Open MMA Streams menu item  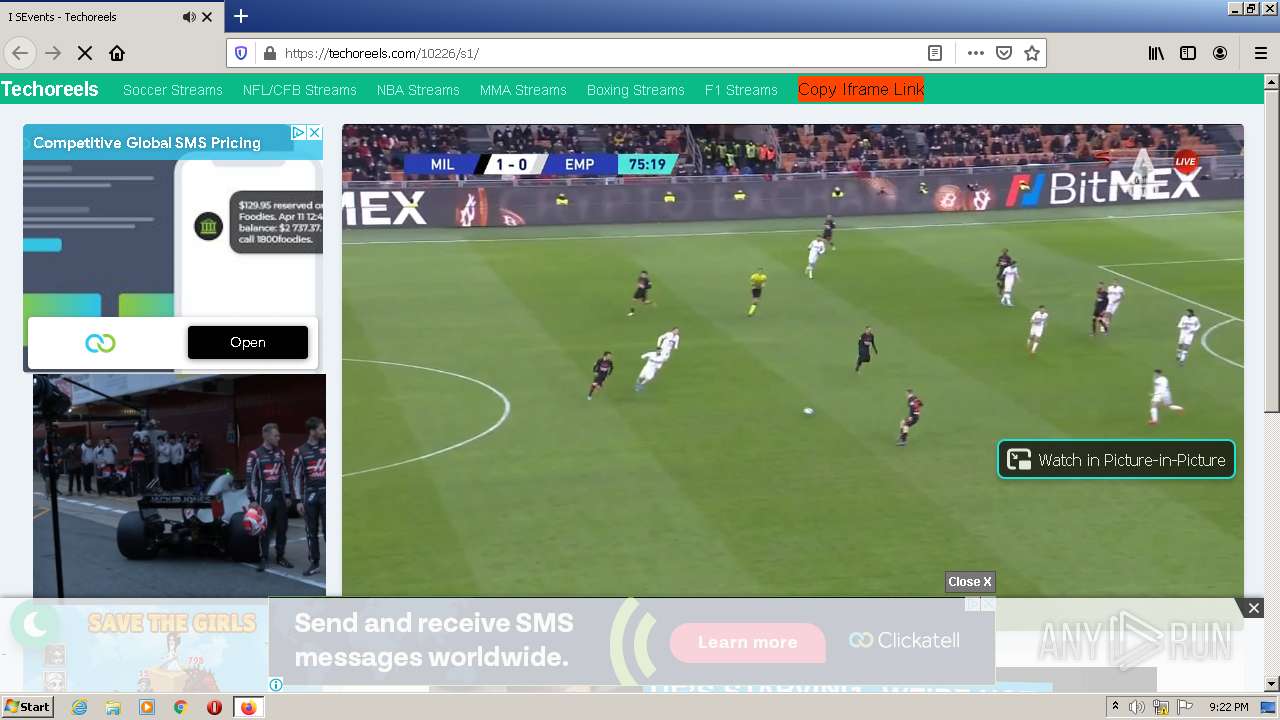coord(523,90)
